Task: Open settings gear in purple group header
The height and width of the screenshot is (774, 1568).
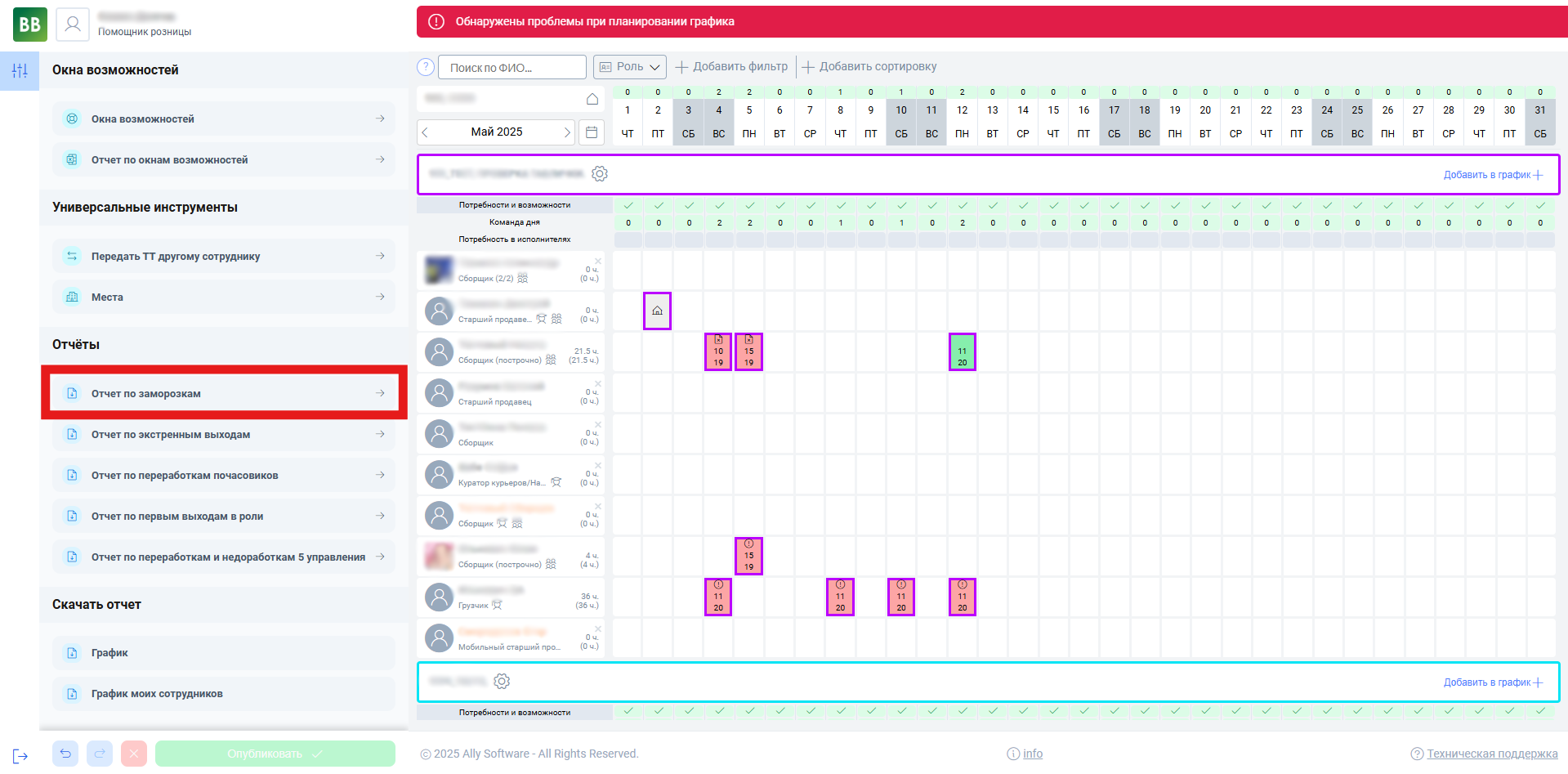Action: point(600,174)
